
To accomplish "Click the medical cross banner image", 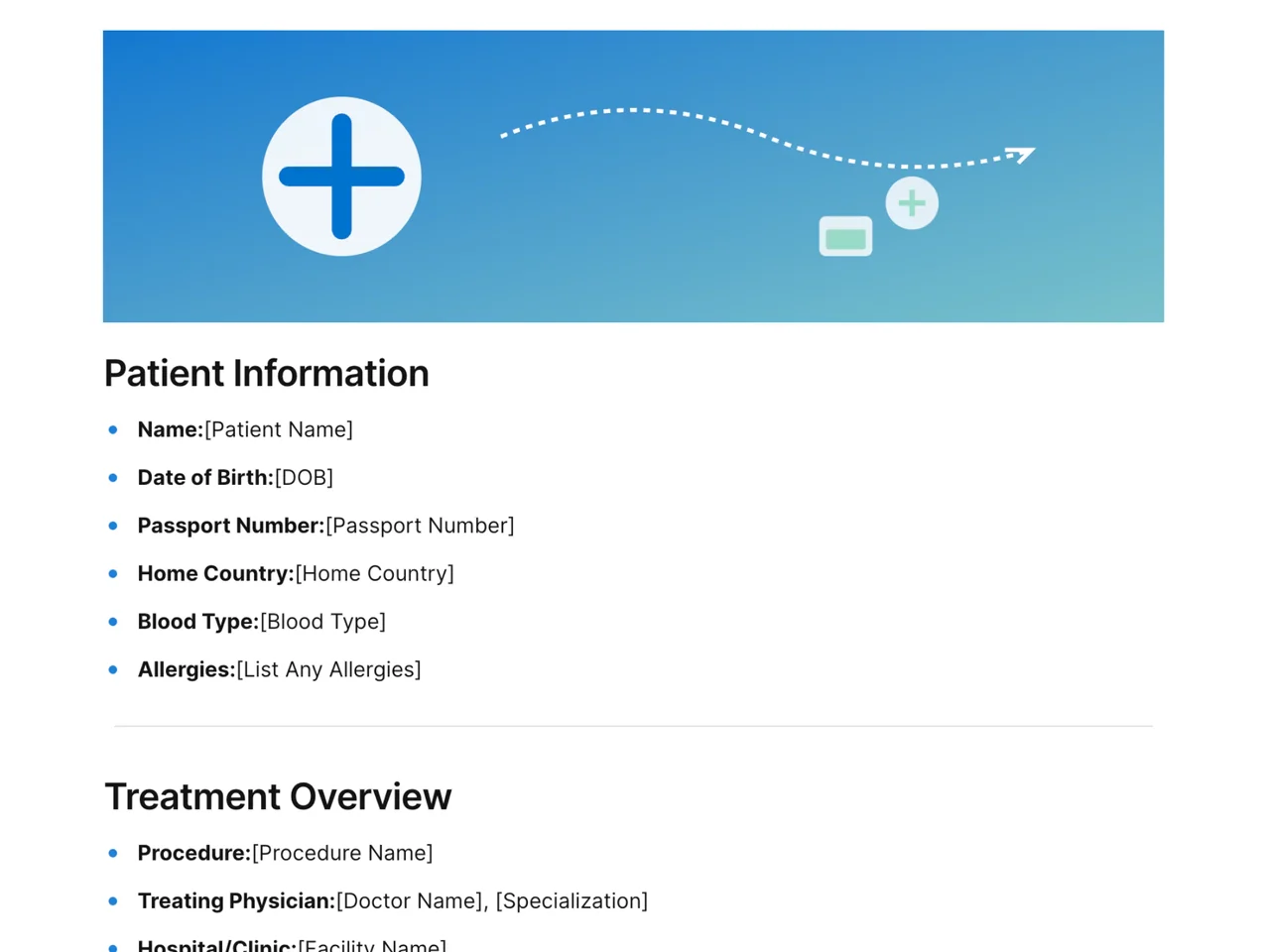I will [x=633, y=176].
